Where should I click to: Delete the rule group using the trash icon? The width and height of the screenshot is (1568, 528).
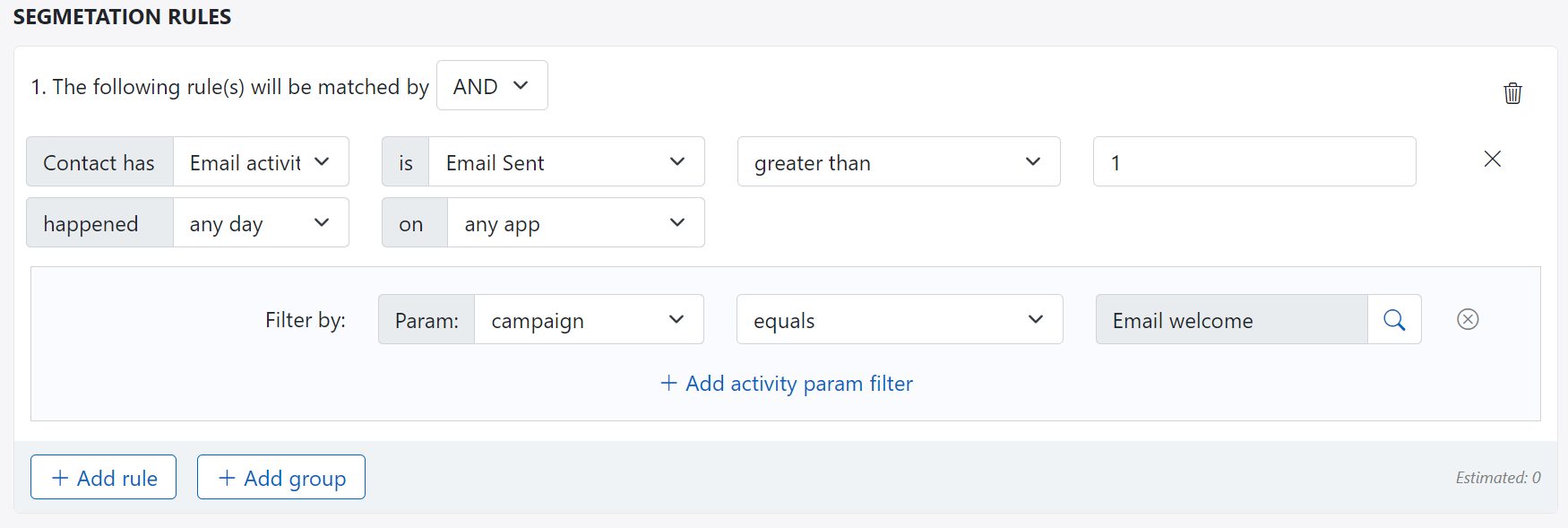pos(1512,93)
